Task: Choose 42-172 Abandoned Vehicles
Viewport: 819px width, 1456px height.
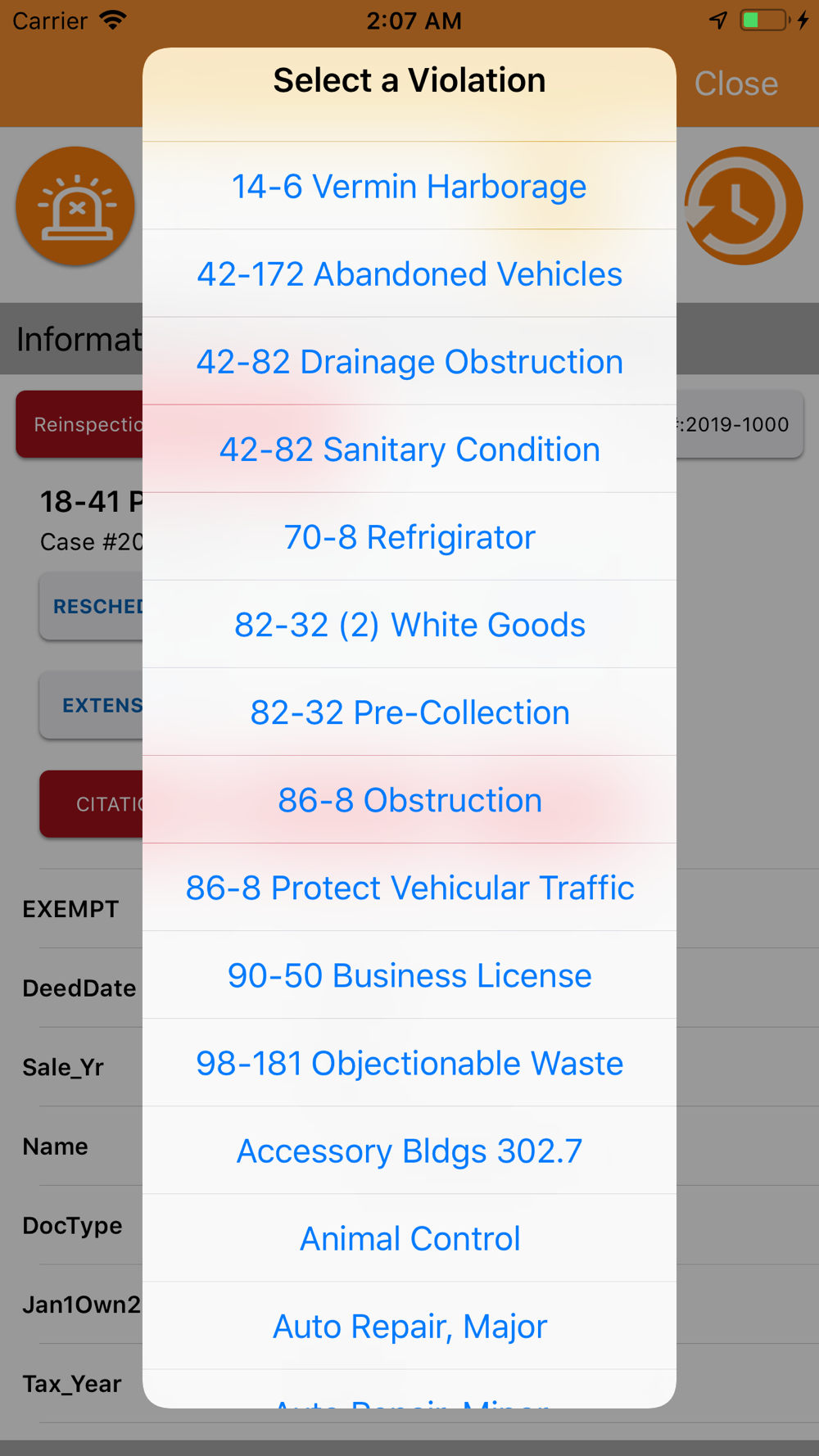Action: [x=409, y=274]
